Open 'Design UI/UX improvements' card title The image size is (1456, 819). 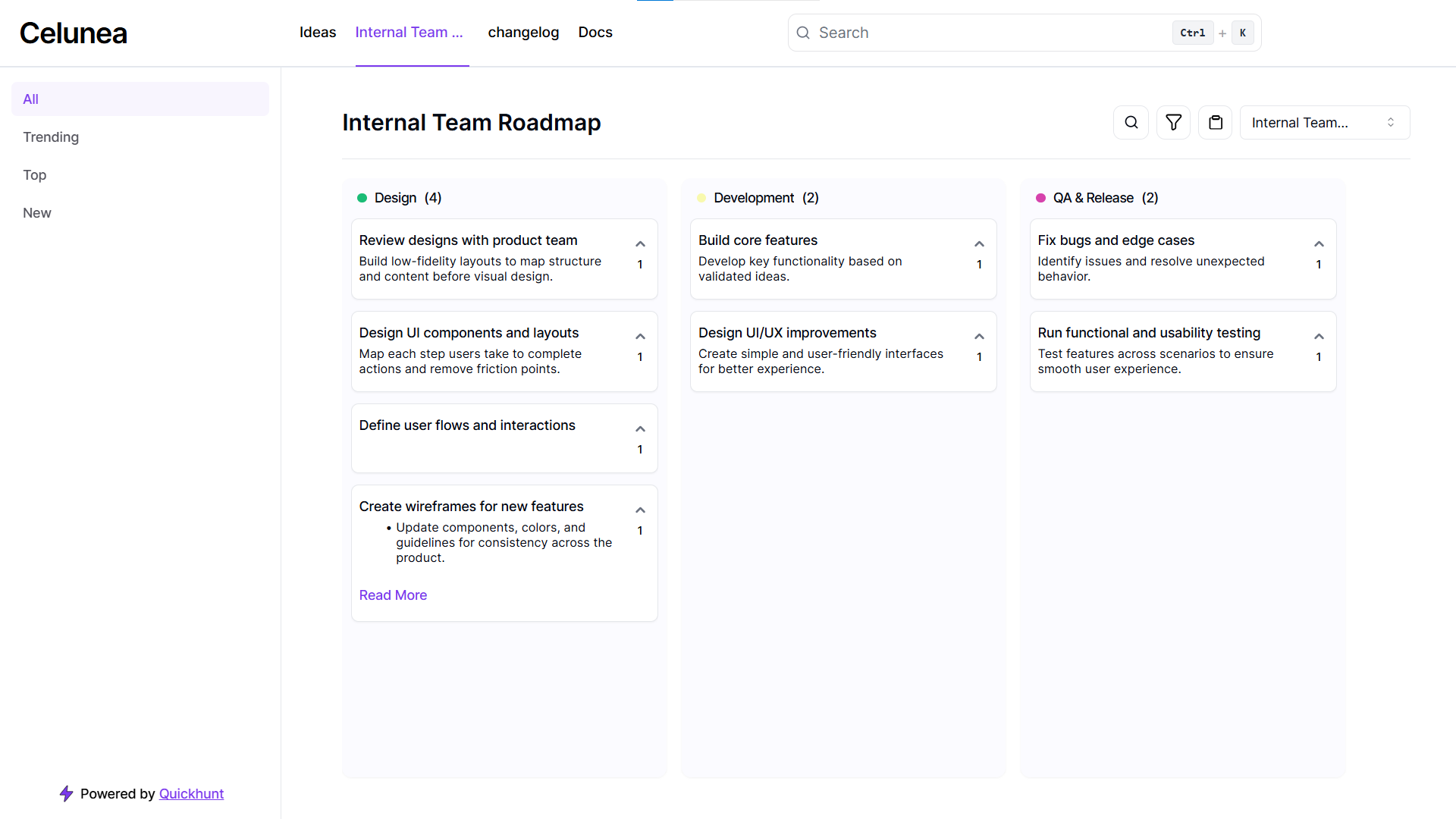787,333
